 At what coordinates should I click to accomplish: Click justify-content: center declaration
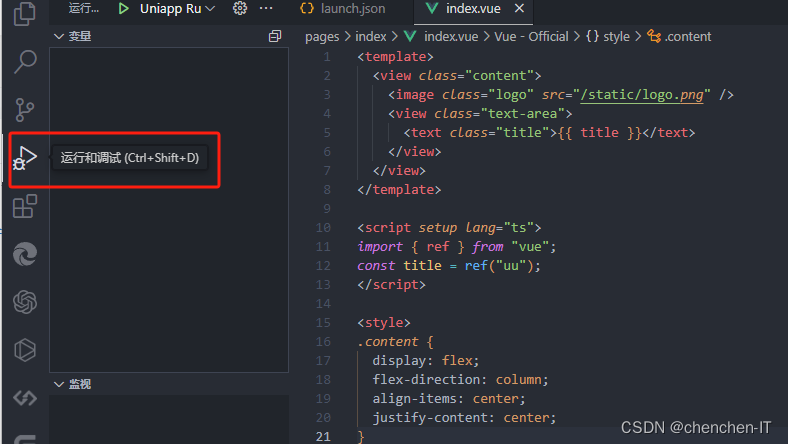point(464,418)
